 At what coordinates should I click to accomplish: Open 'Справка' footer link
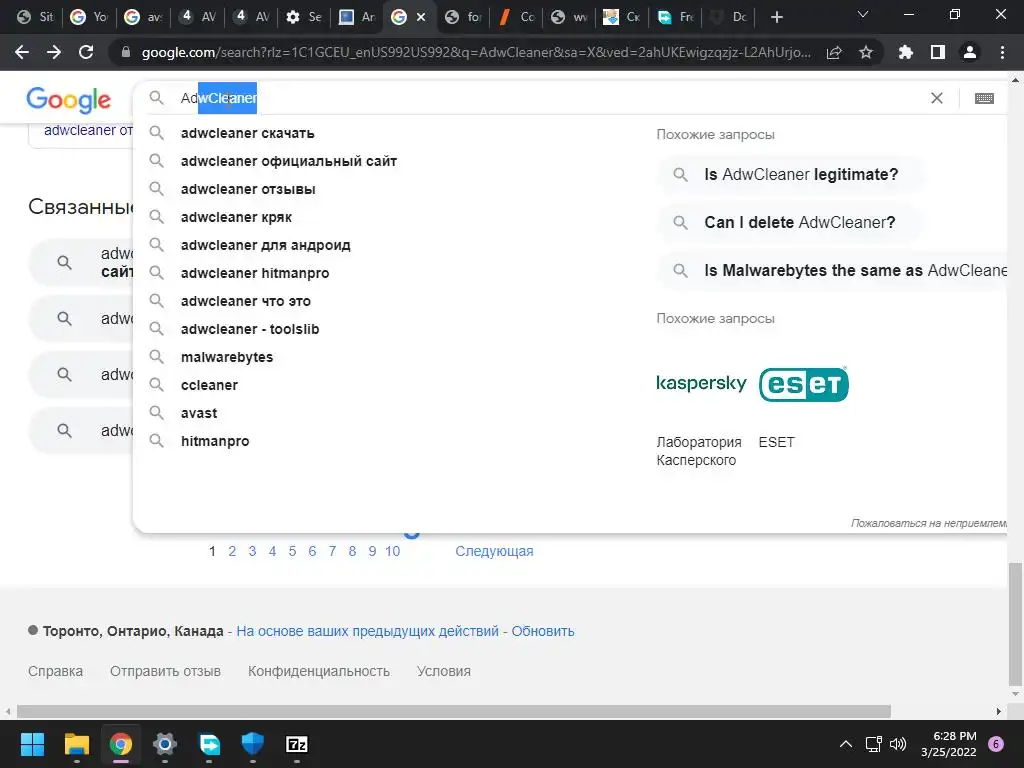click(56, 671)
